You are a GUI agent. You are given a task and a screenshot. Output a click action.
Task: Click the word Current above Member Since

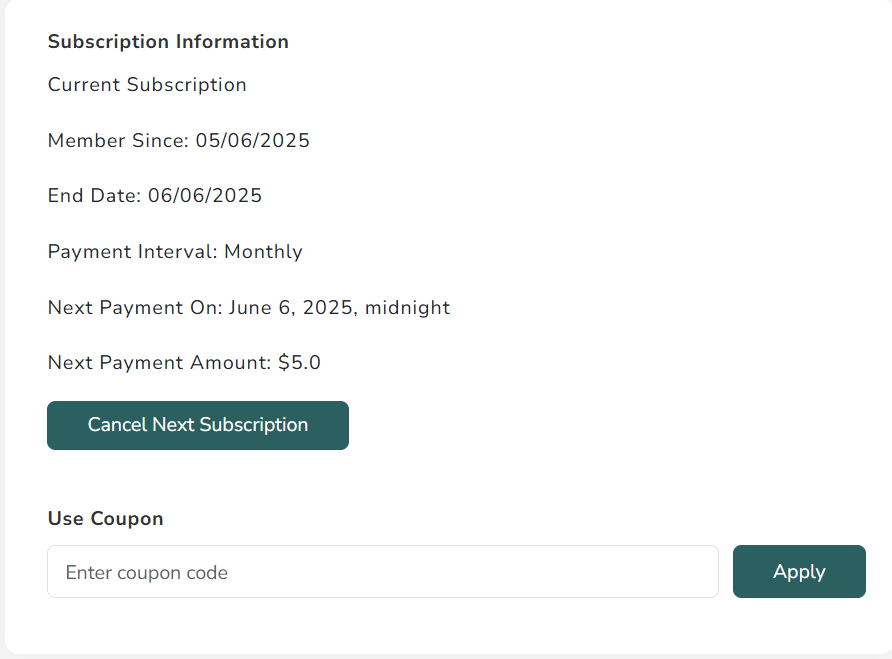coord(83,85)
